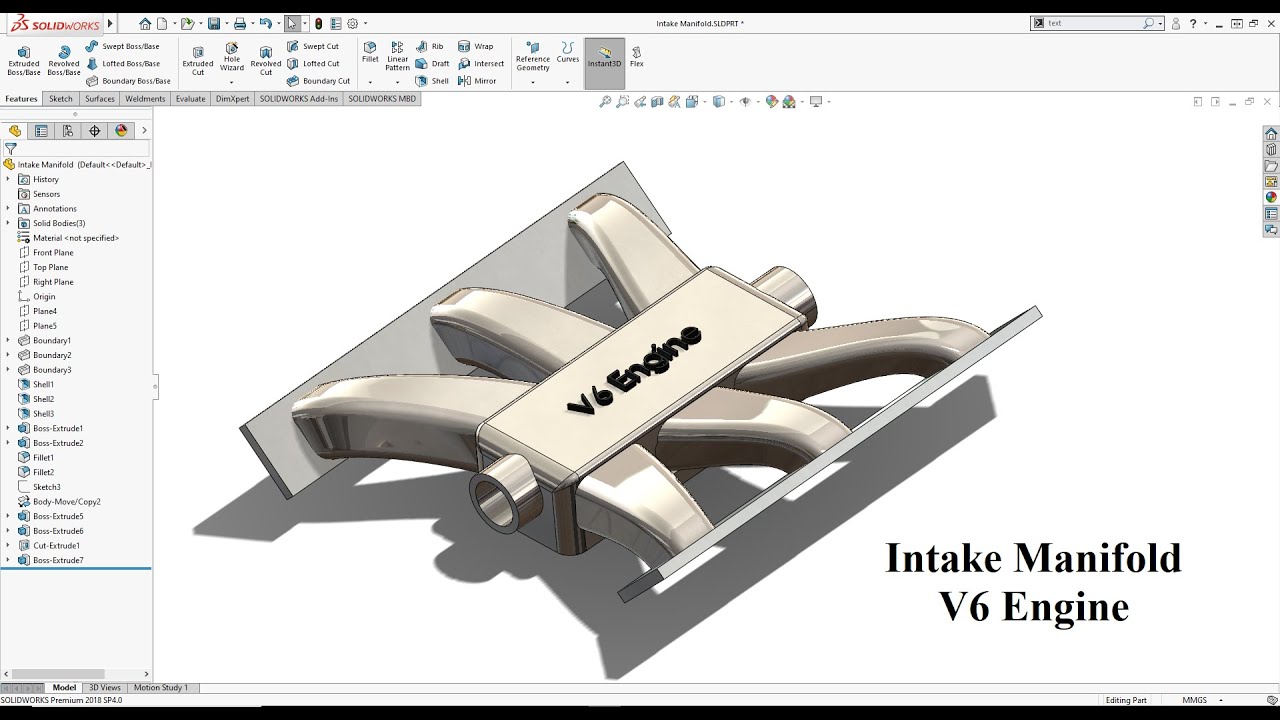The height and width of the screenshot is (720, 1280).
Task: Expand the Annotations folder
Action: [8, 208]
